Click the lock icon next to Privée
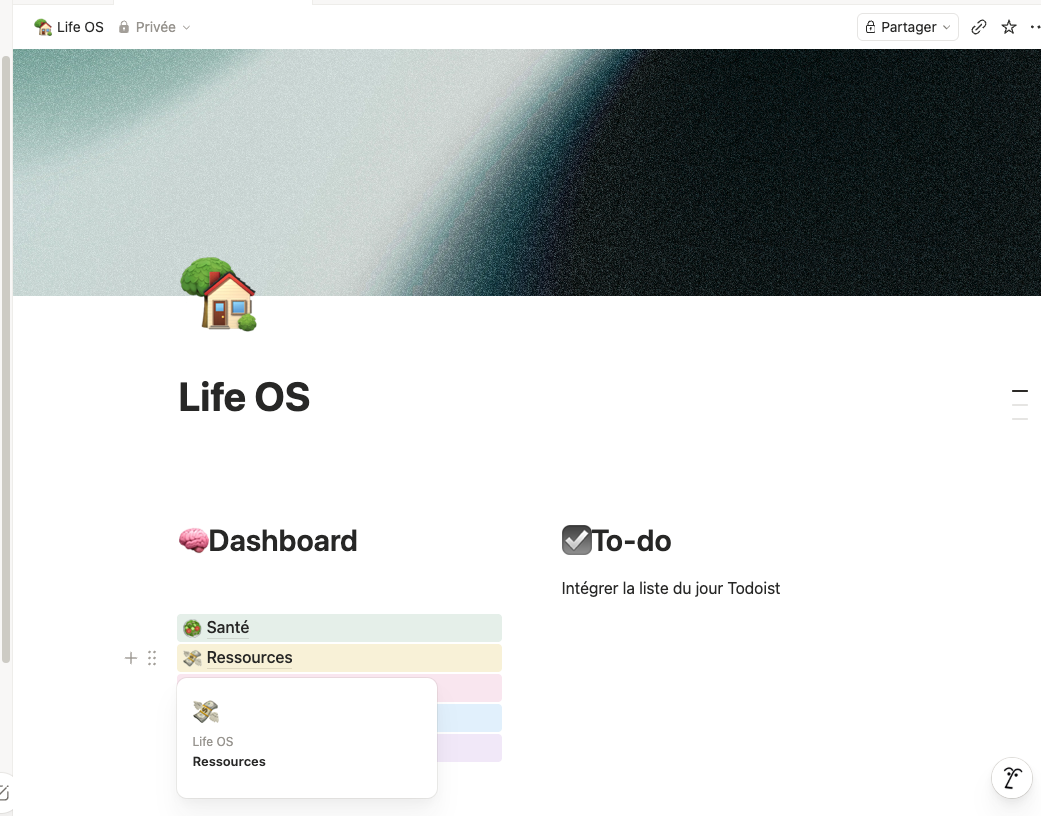Viewport: 1041px width, 816px height. tap(123, 27)
